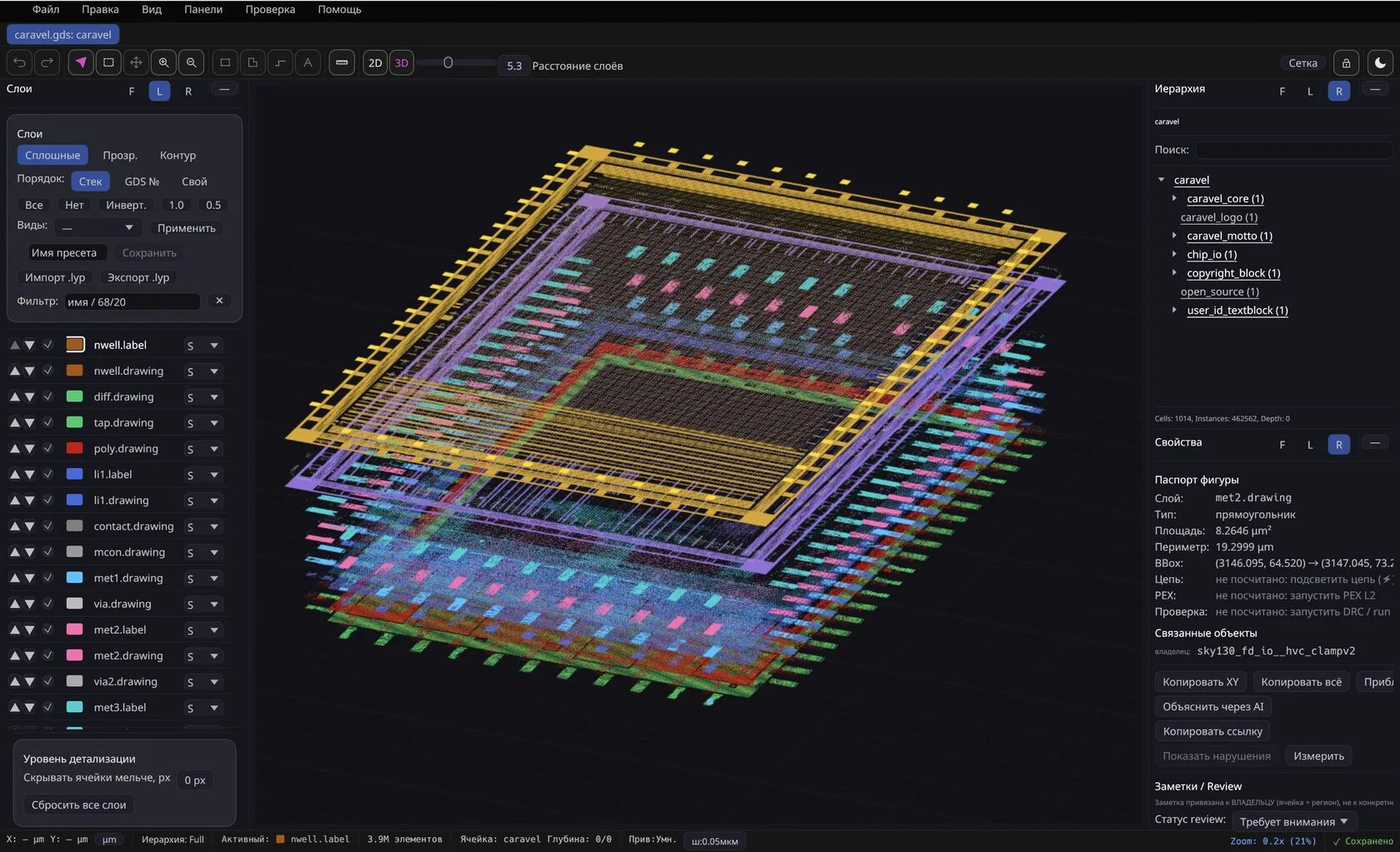Open style dropdown for met2.drawing
1400x852 pixels.
click(x=202, y=656)
